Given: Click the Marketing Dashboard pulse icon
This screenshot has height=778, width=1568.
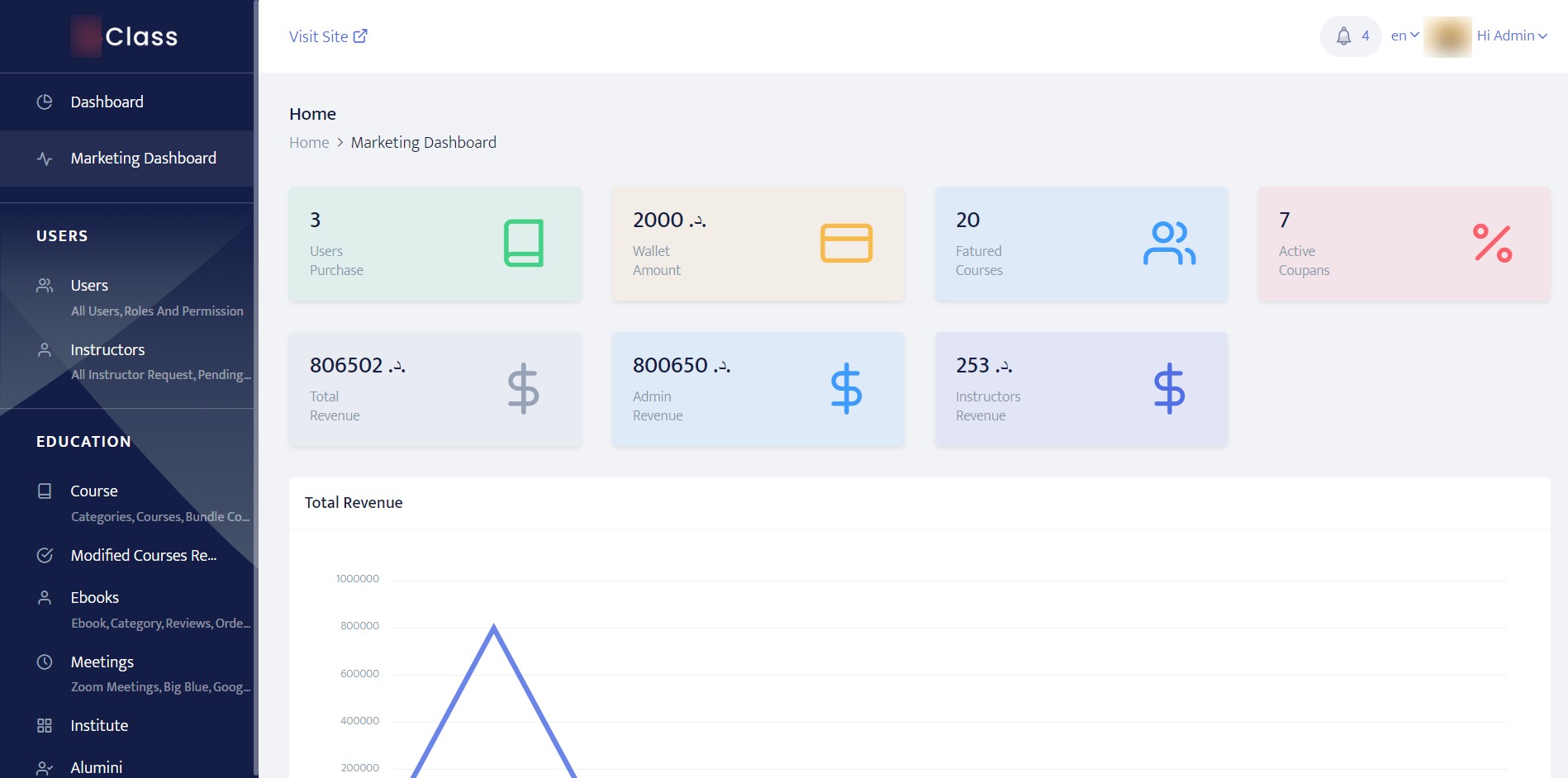Looking at the screenshot, I should (45, 157).
